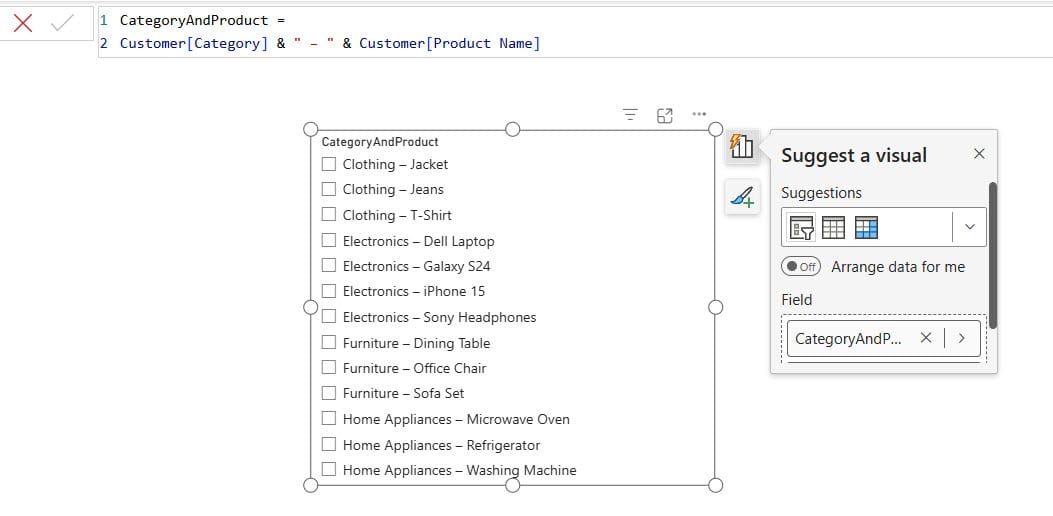Check Electronics – Galaxy S24
This screenshot has height=516, width=1053.
328,265
